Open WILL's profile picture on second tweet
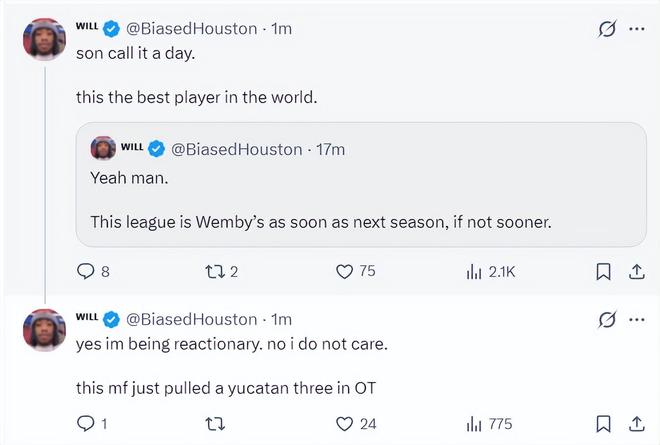 pyautogui.click(x=44, y=330)
